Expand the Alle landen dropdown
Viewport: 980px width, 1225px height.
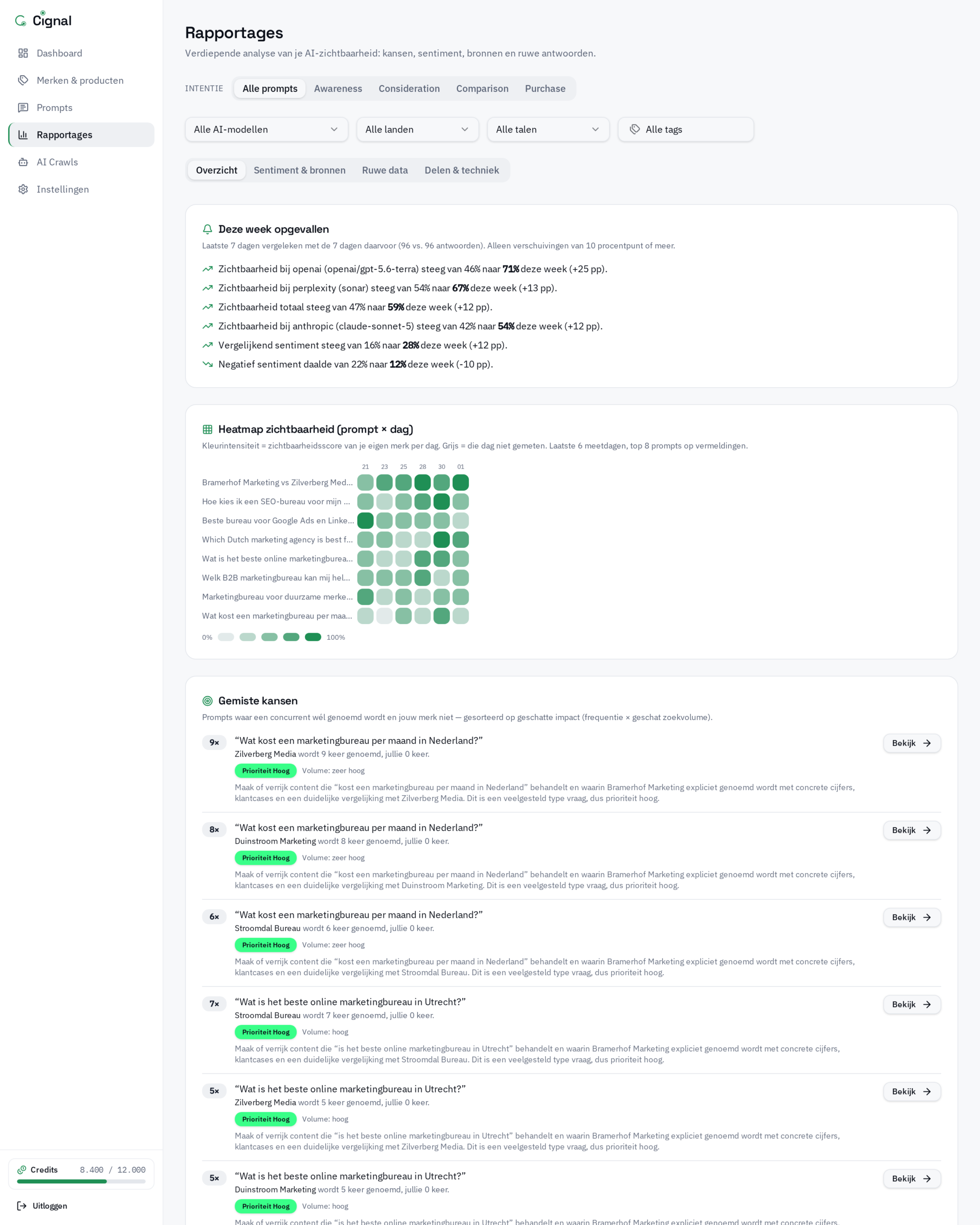[418, 130]
